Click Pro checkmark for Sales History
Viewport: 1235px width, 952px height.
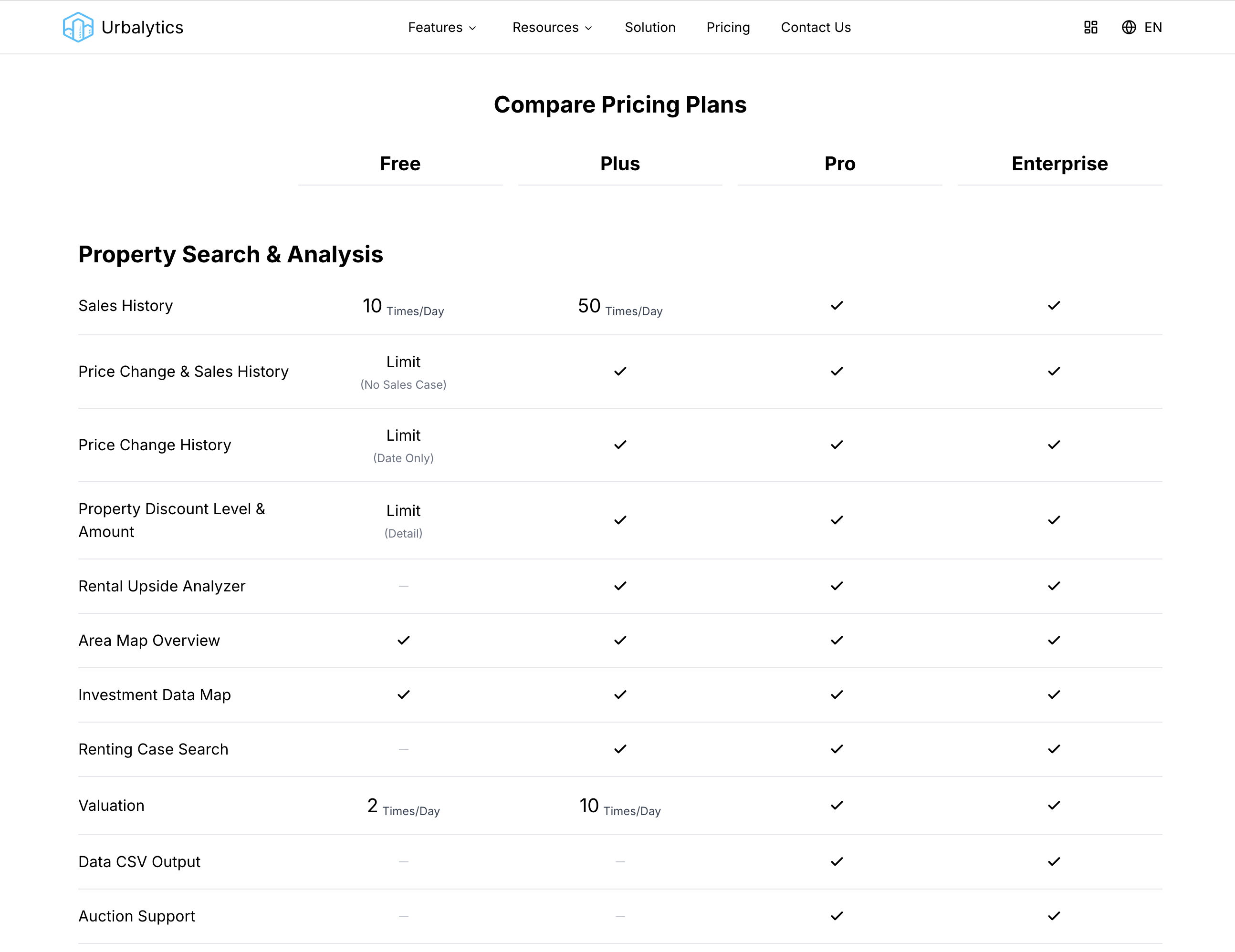(x=837, y=306)
